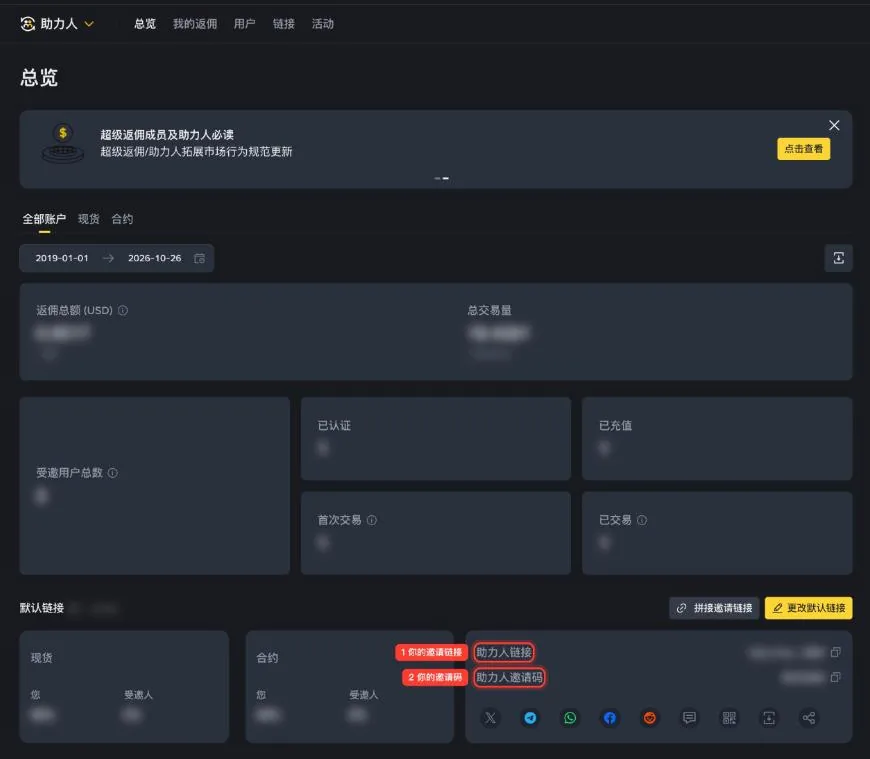Image resolution: width=870 pixels, height=759 pixels.
Task: Click the 首次交易 card label
Action: (x=339, y=520)
